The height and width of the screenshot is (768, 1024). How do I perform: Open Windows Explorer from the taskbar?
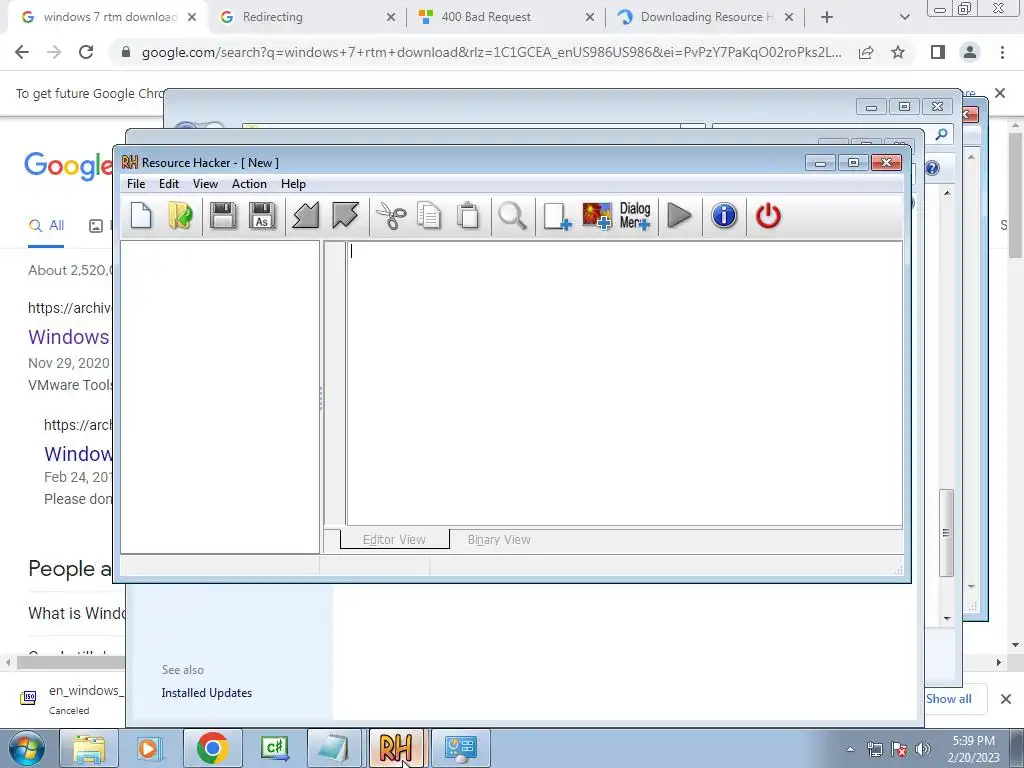(89, 748)
